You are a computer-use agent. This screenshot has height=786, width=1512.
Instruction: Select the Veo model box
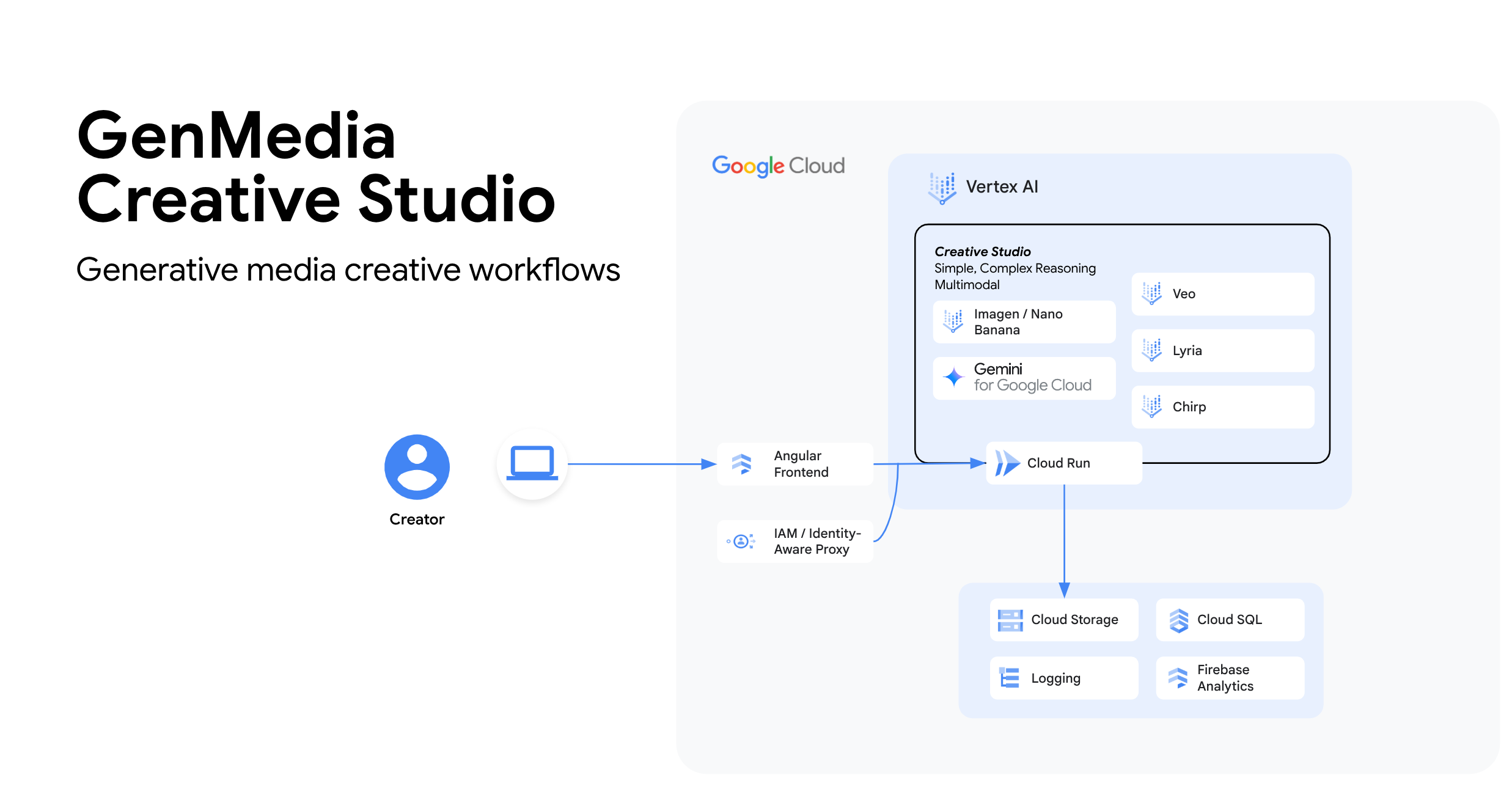[1222, 294]
